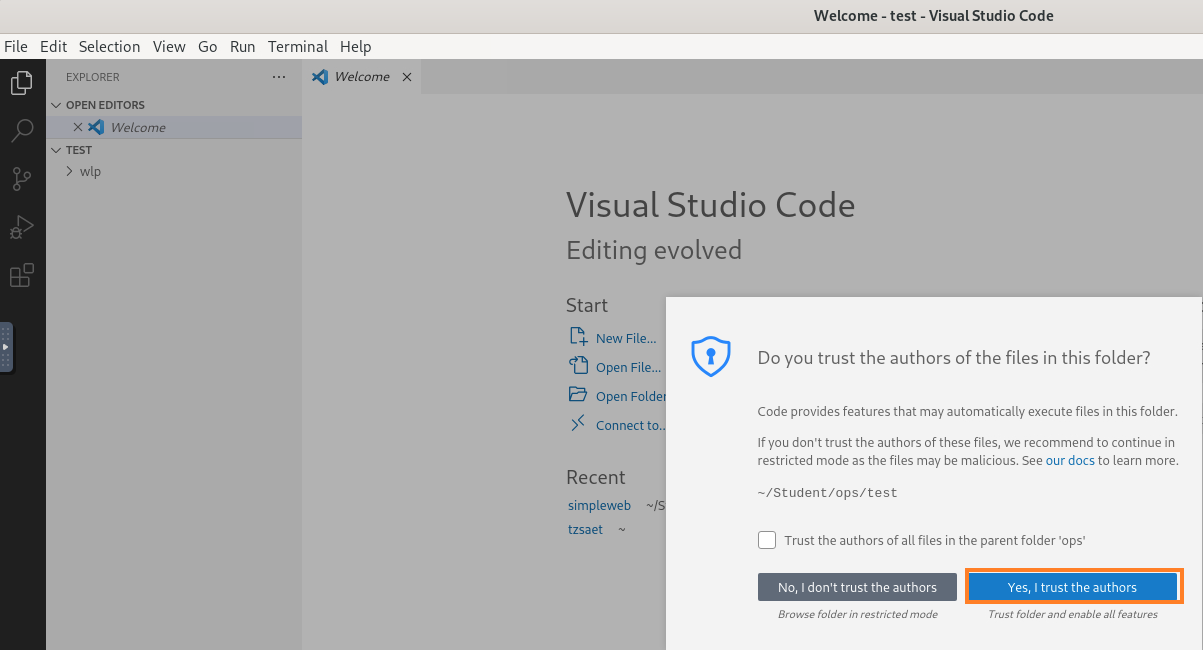Open Run and Debug view icon
The width and height of the screenshot is (1203, 650).
(x=21, y=227)
